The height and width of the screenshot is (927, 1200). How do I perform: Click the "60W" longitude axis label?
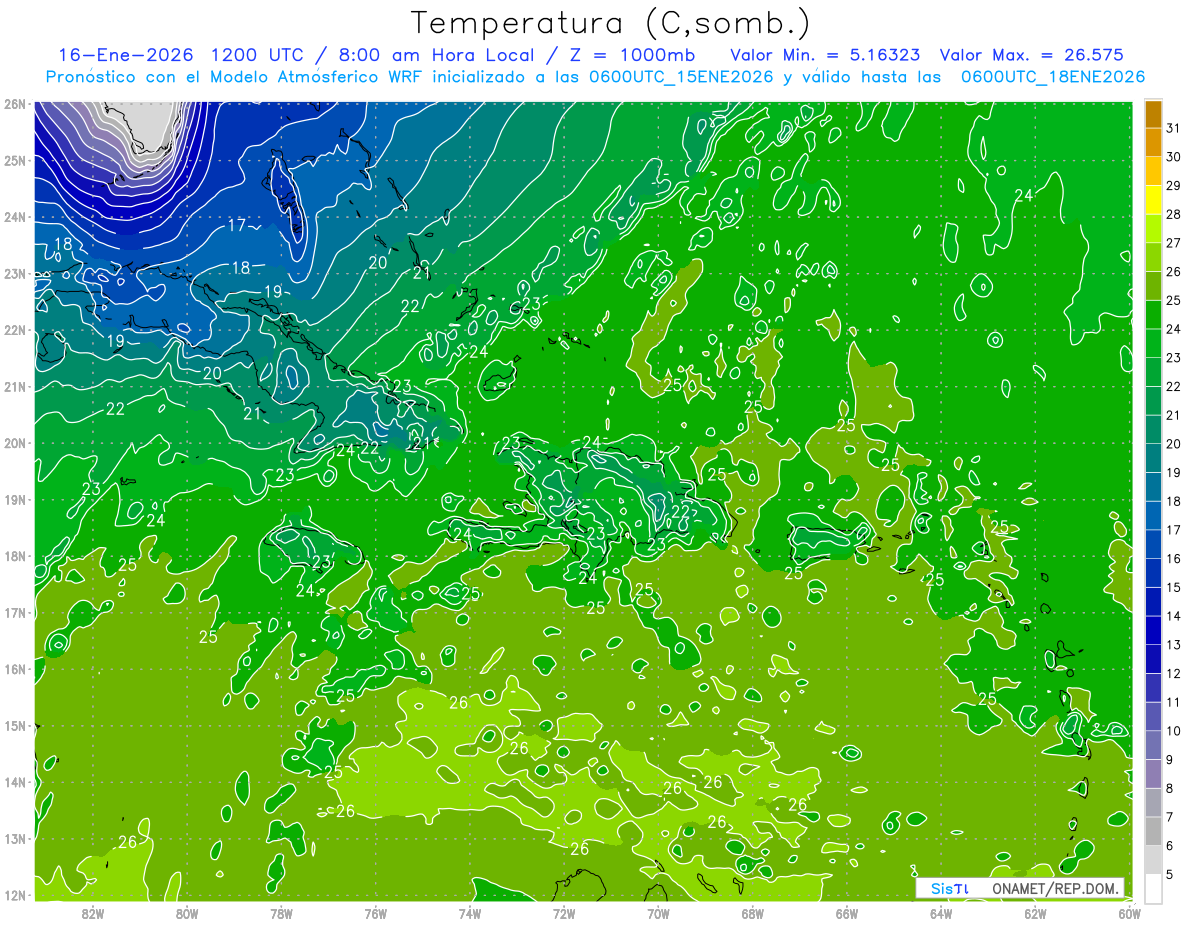click(1130, 913)
